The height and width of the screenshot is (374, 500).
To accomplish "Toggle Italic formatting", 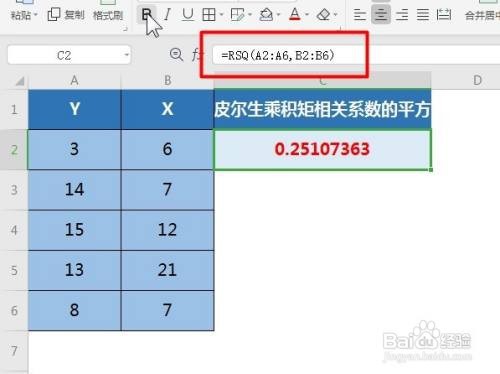I will pyautogui.click(x=167, y=15).
